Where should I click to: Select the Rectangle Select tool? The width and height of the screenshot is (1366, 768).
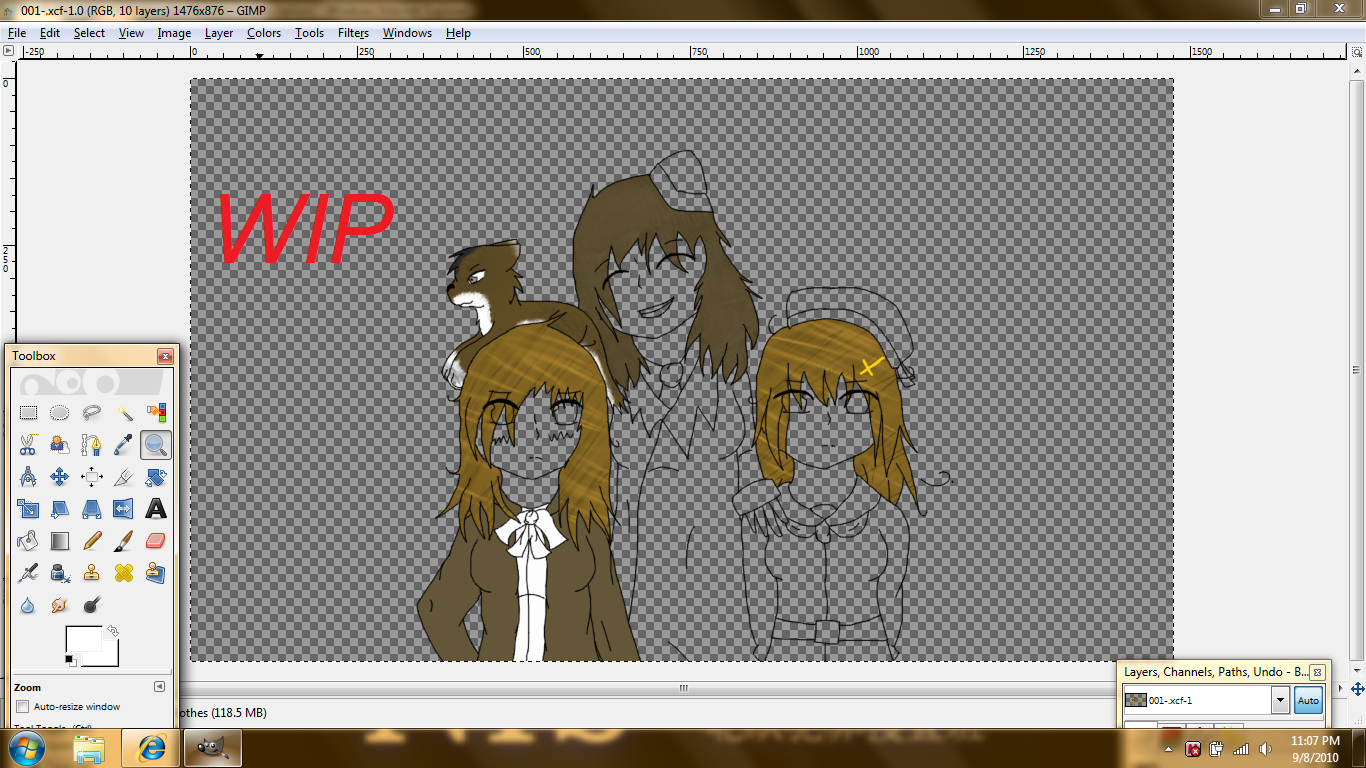(28, 412)
